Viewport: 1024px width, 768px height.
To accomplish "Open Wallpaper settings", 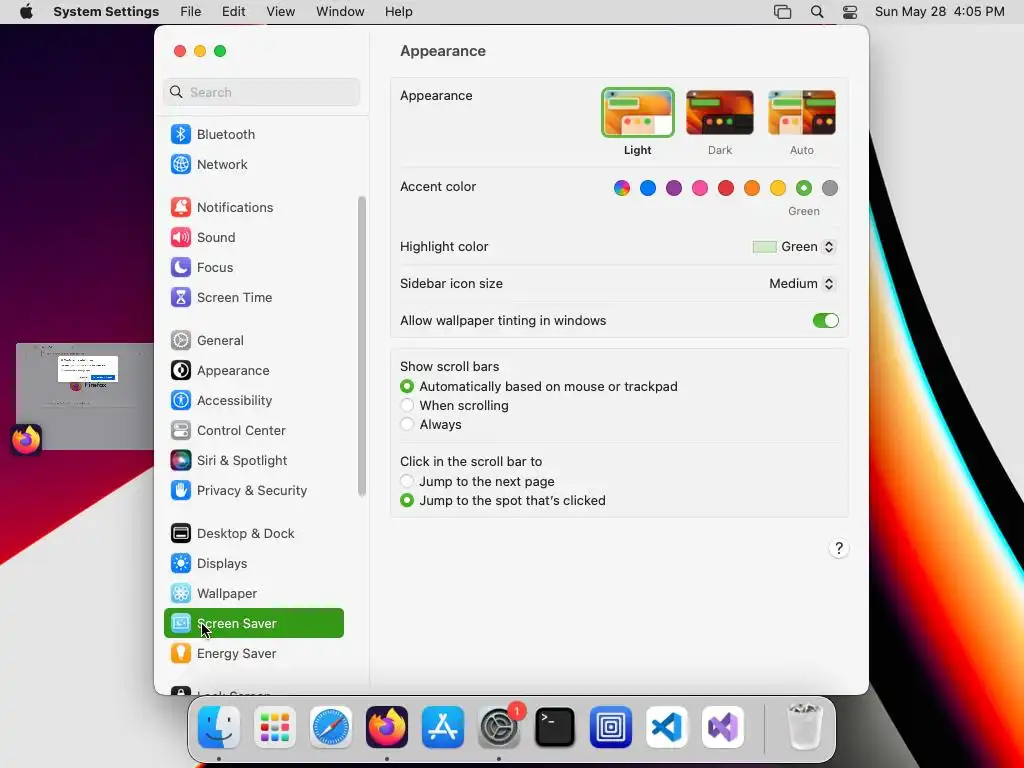I will 253,594.
